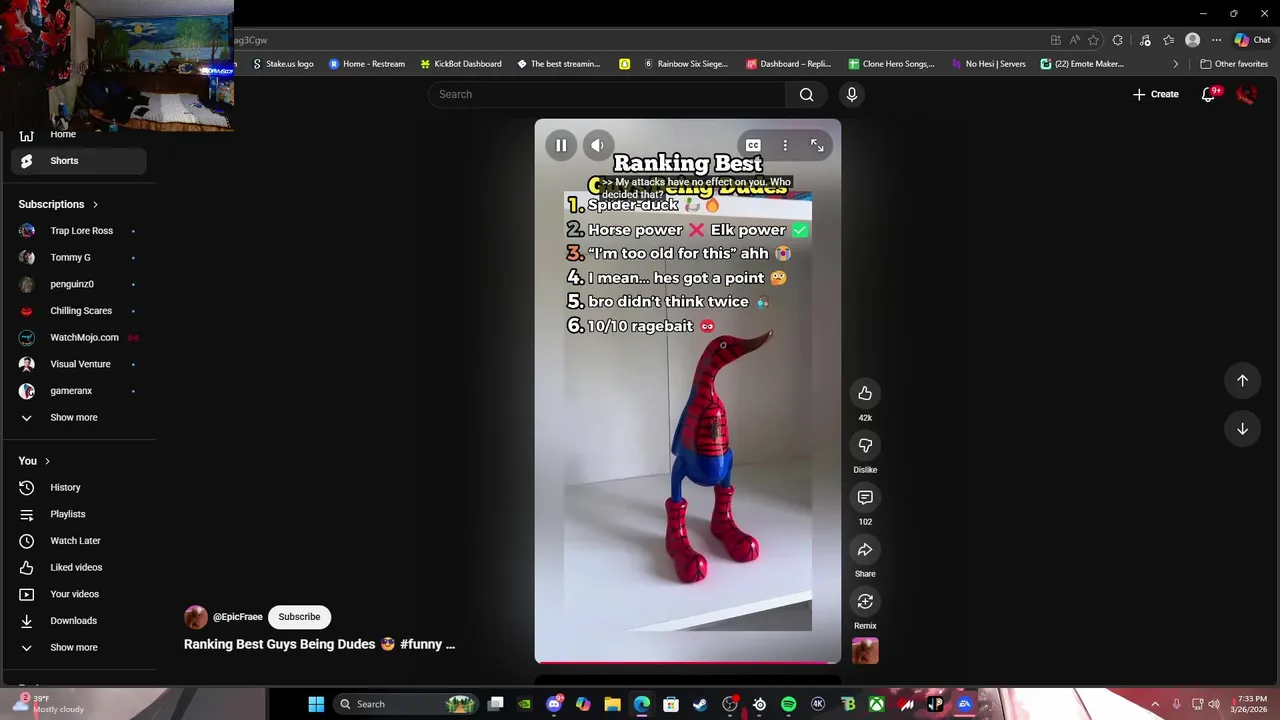1280x720 pixels.
Task: Open the Home item in the sidebar
Action: (78, 134)
